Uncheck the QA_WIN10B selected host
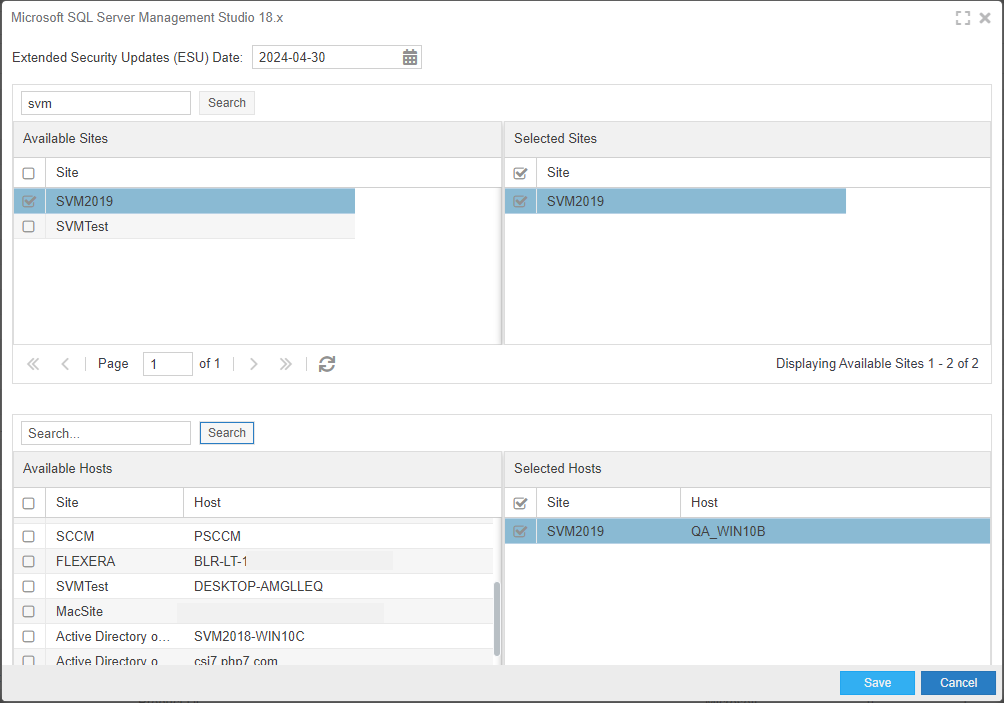Viewport: 1004px width, 703px height. pos(521,531)
